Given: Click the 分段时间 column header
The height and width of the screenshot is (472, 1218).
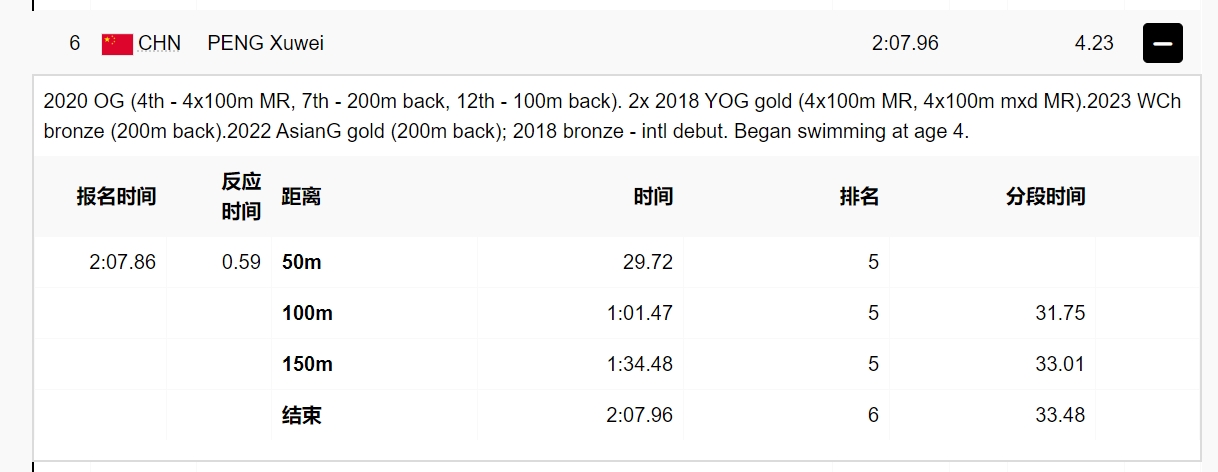Looking at the screenshot, I should (x=1045, y=196).
